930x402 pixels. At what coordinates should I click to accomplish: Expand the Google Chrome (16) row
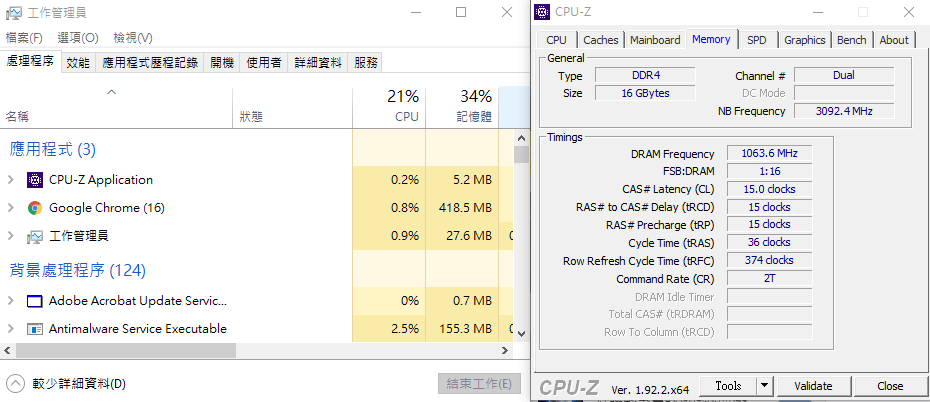pos(10,208)
